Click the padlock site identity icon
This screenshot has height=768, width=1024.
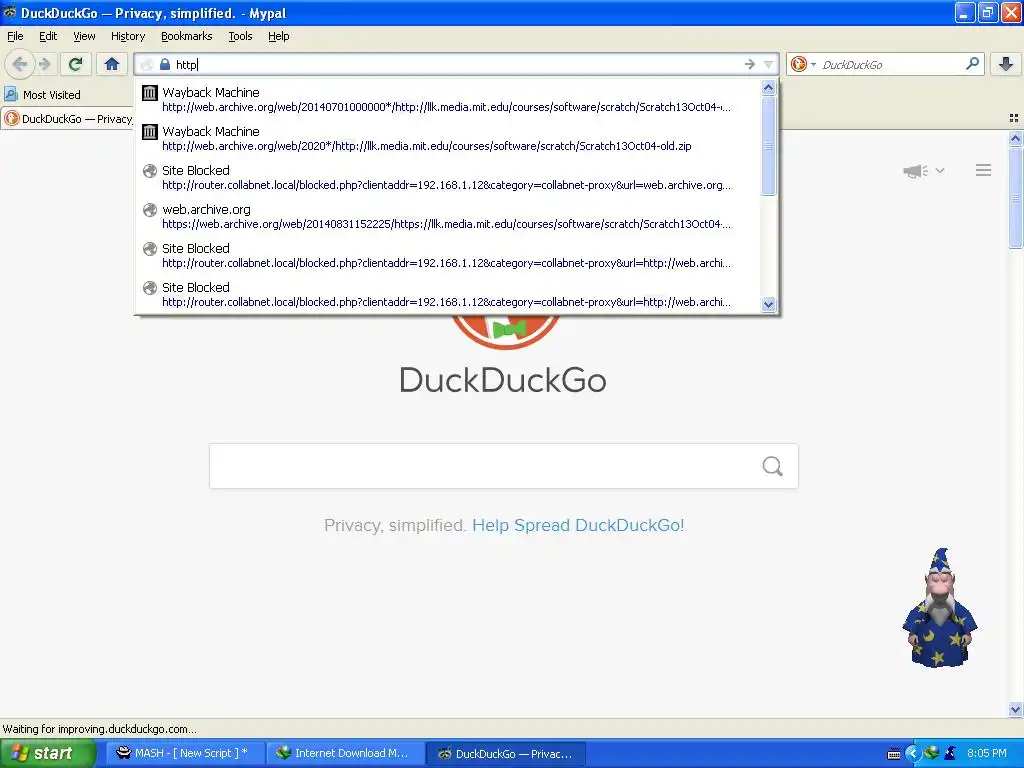(x=165, y=64)
